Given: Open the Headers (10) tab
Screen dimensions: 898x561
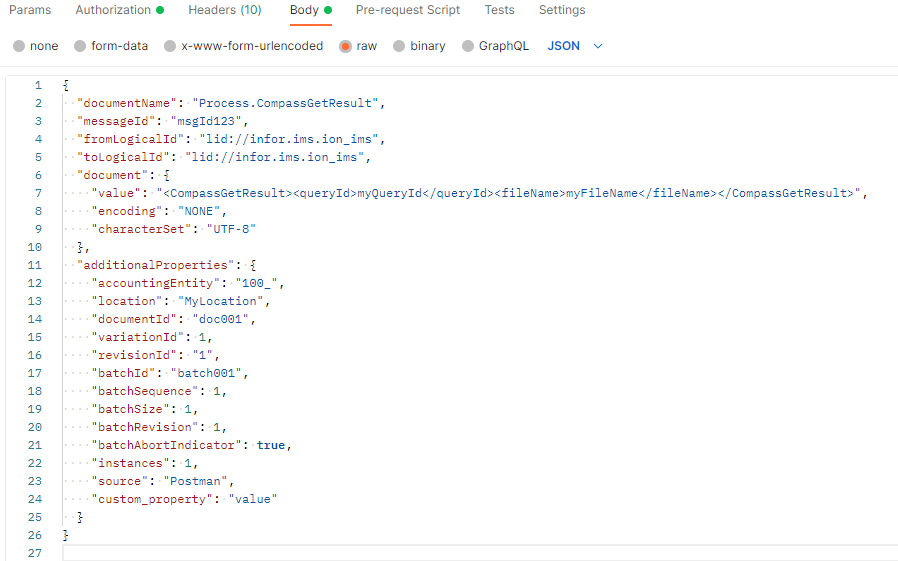Looking at the screenshot, I should 224,10.
